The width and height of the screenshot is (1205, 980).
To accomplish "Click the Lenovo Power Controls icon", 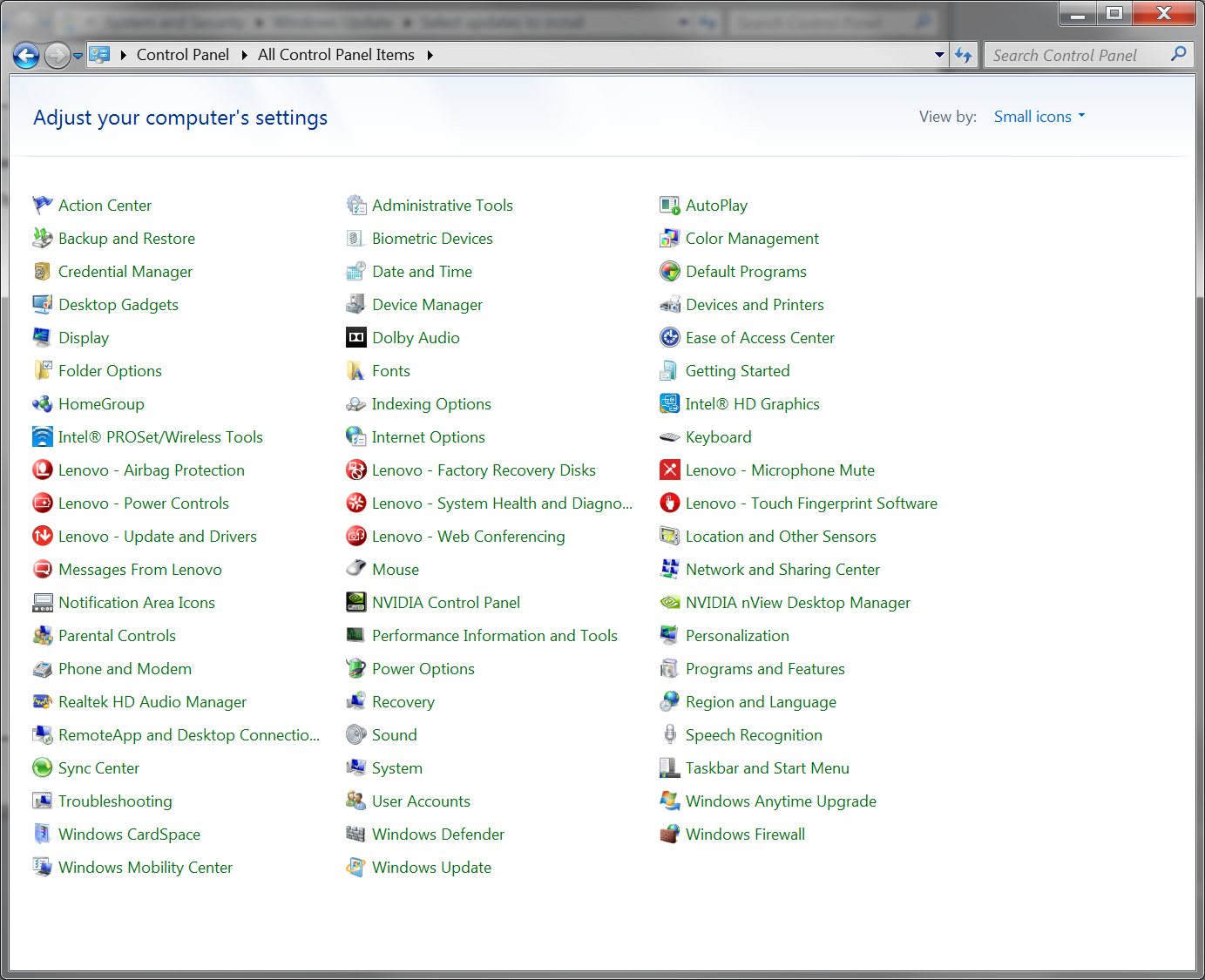I will point(42,504).
